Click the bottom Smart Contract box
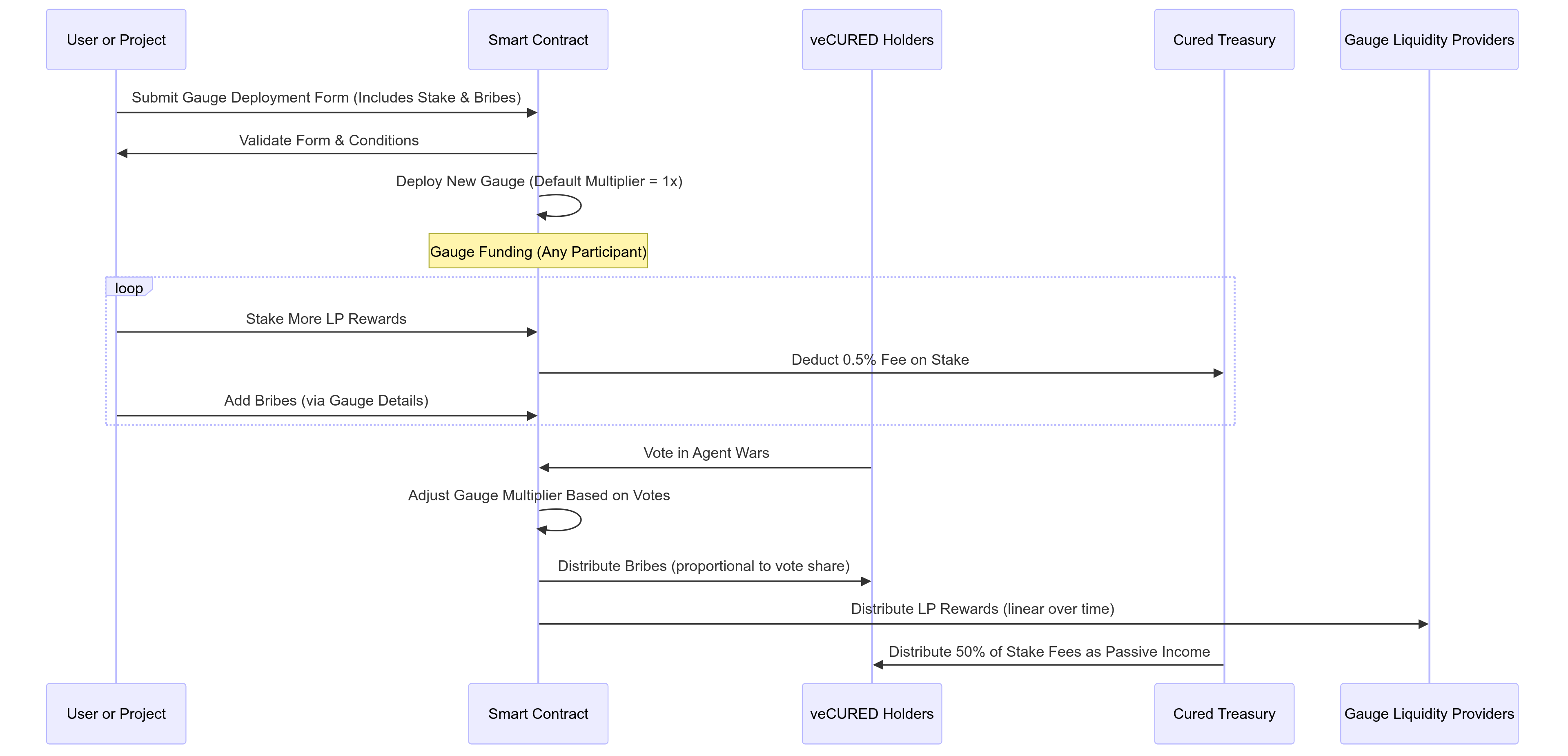The image size is (1568, 756). (537, 714)
